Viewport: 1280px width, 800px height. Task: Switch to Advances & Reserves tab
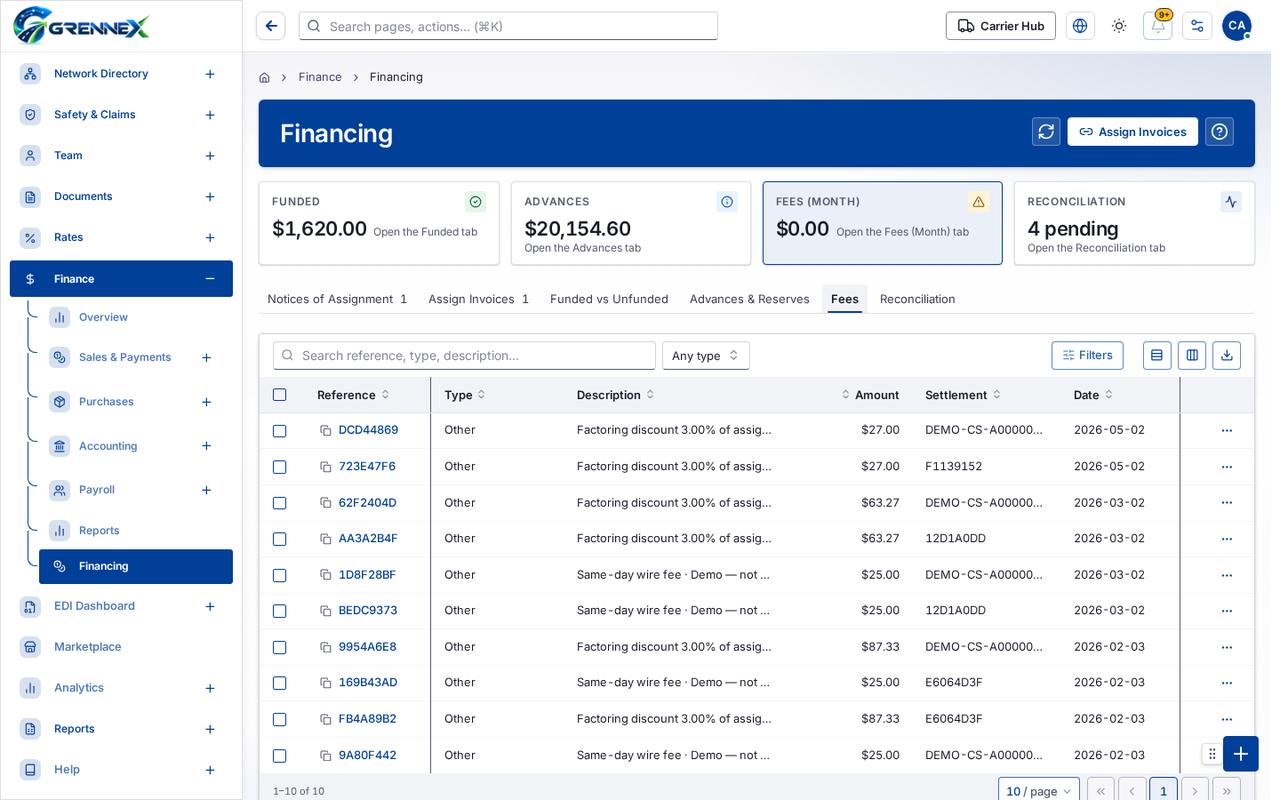[749, 299]
